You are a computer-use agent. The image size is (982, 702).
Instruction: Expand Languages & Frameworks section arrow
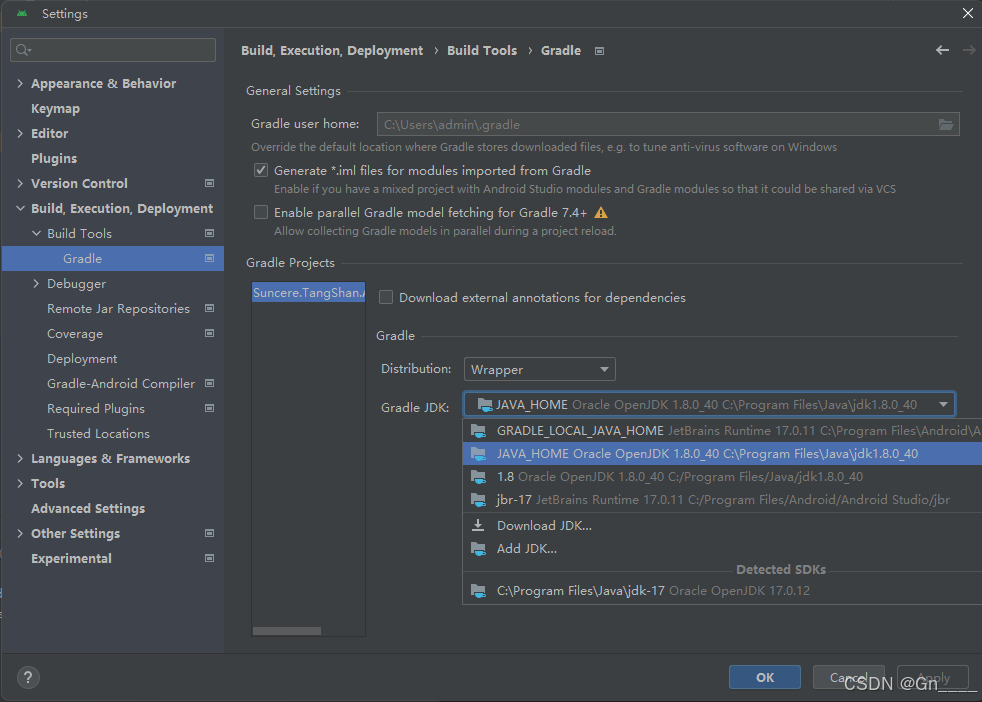pos(20,458)
